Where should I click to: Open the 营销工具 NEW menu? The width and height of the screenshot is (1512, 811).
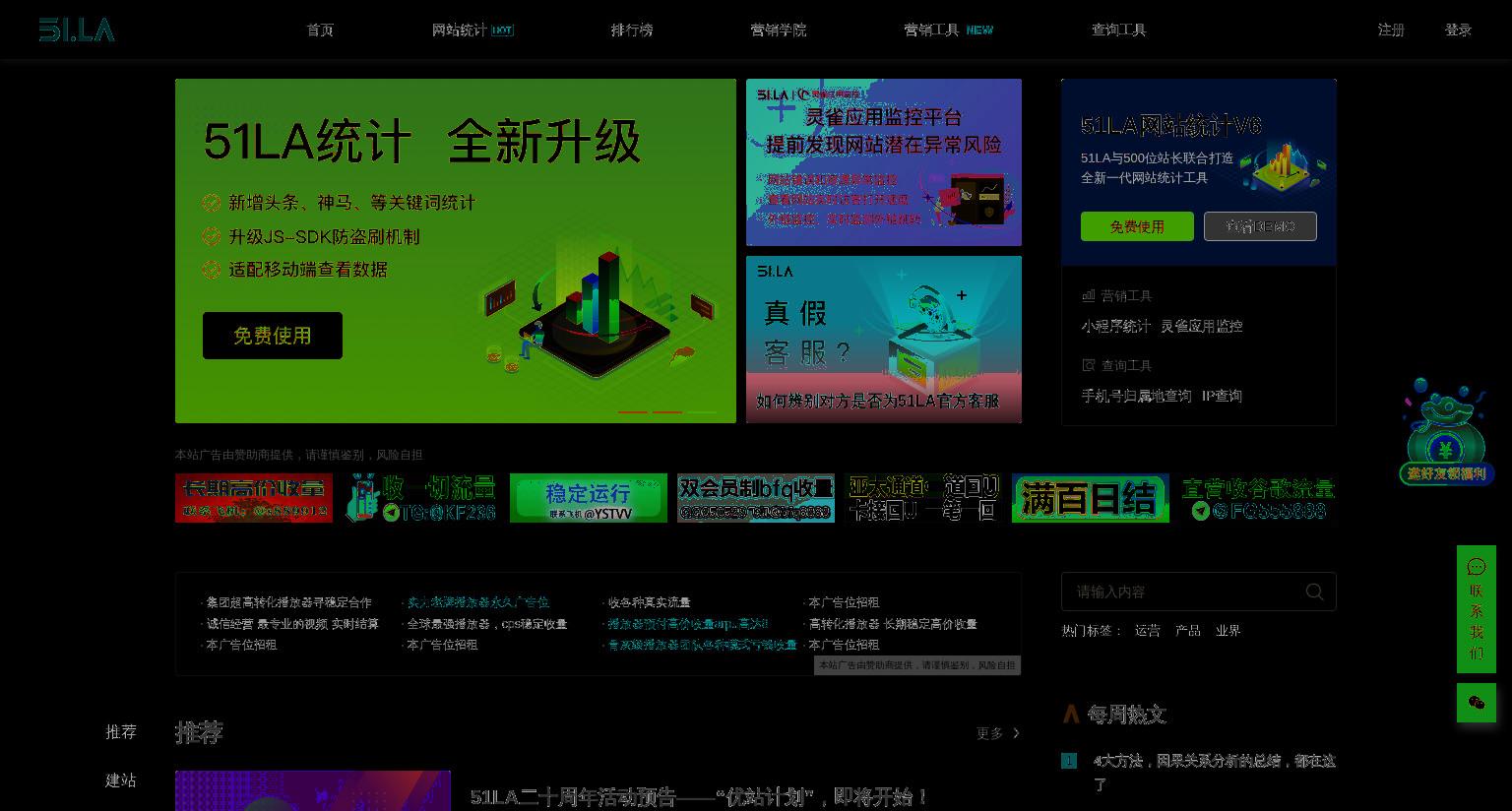tap(949, 30)
